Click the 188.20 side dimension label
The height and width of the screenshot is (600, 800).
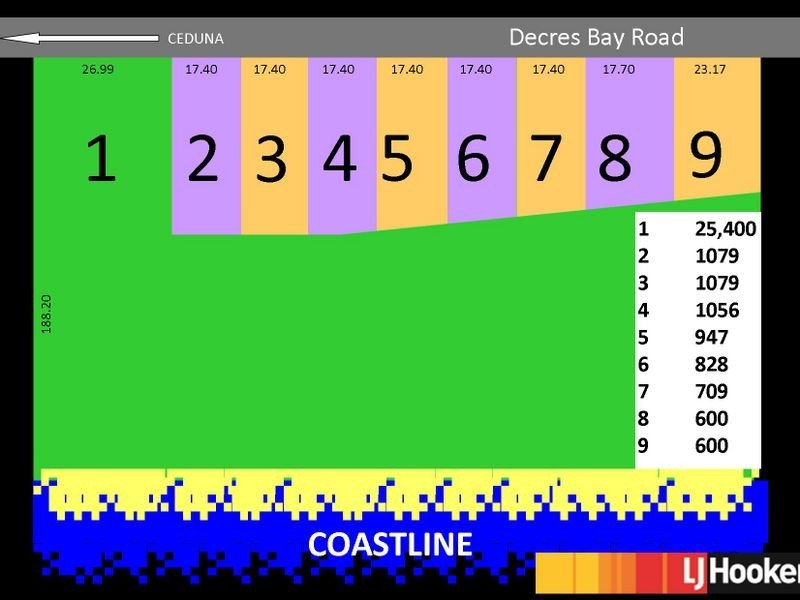(46, 314)
